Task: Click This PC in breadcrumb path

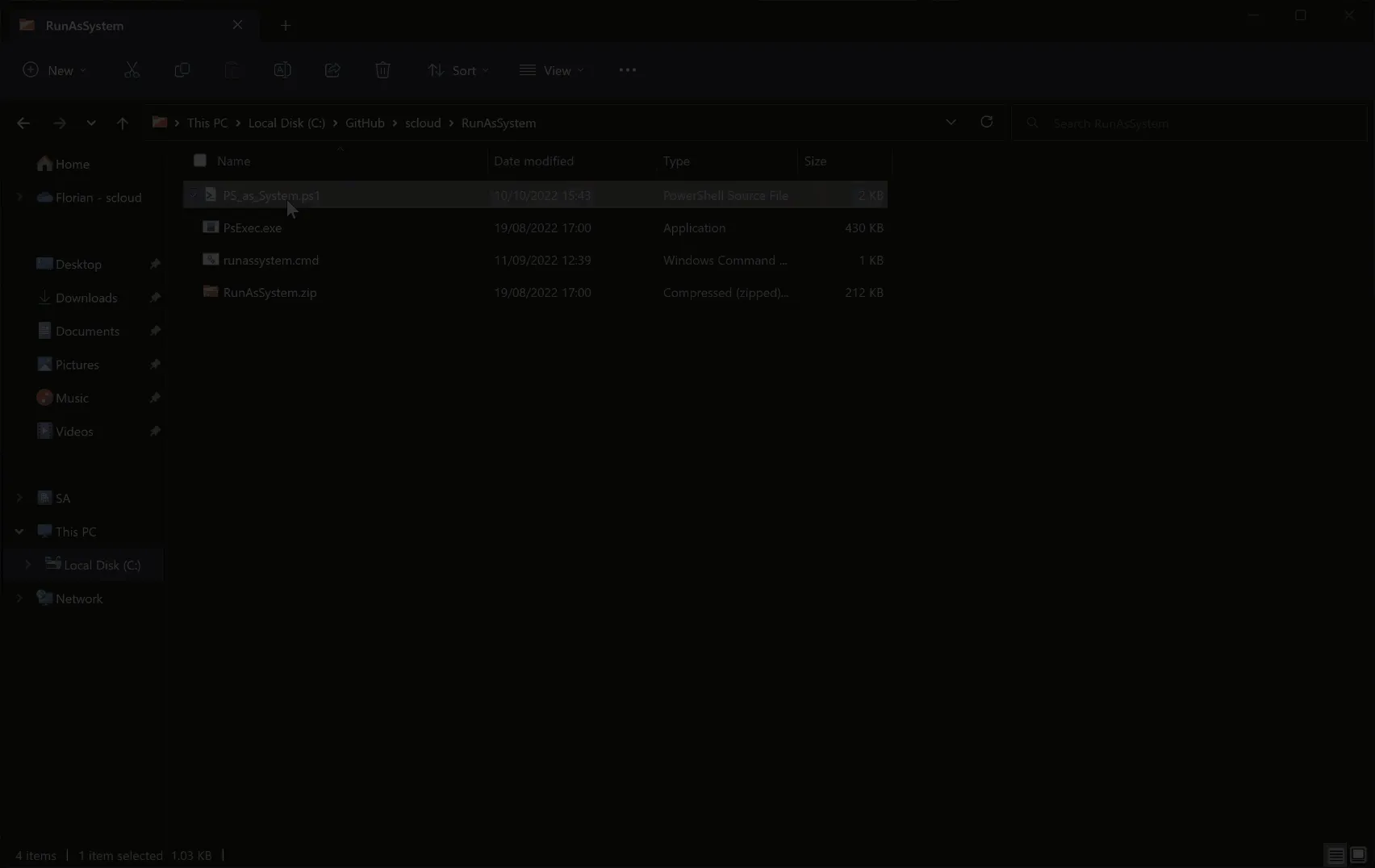Action: tap(207, 123)
